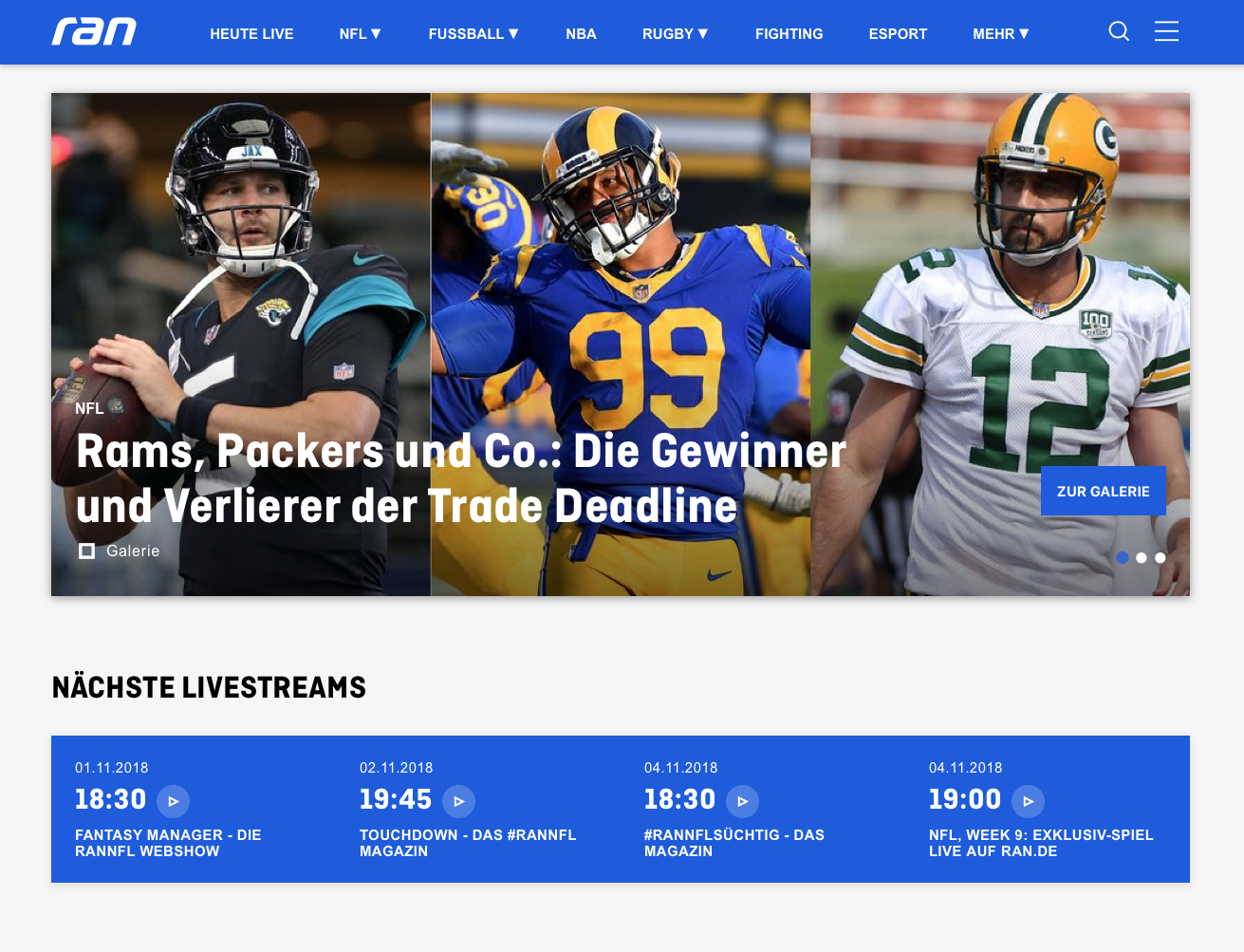
Task: Expand the MEHR dropdown menu
Action: (1001, 33)
